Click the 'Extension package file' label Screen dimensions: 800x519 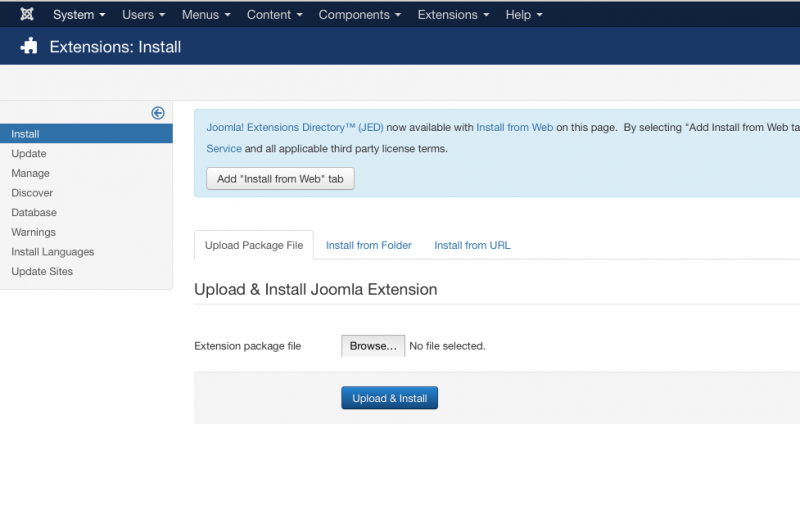[x=247, y=346]
